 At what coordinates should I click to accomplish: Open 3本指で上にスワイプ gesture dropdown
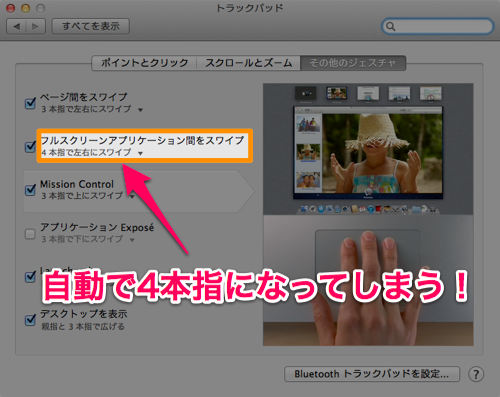click(x=132, y=197)
